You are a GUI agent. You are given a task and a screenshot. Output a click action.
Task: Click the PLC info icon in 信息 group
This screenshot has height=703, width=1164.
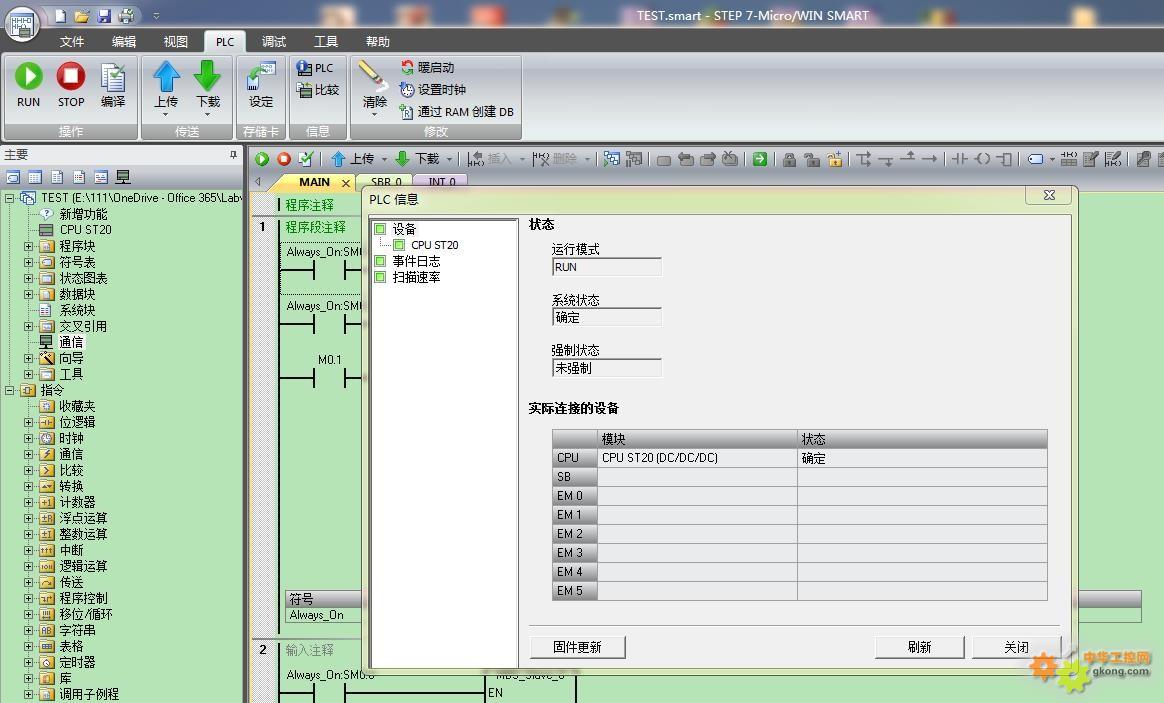pos(304,68)
